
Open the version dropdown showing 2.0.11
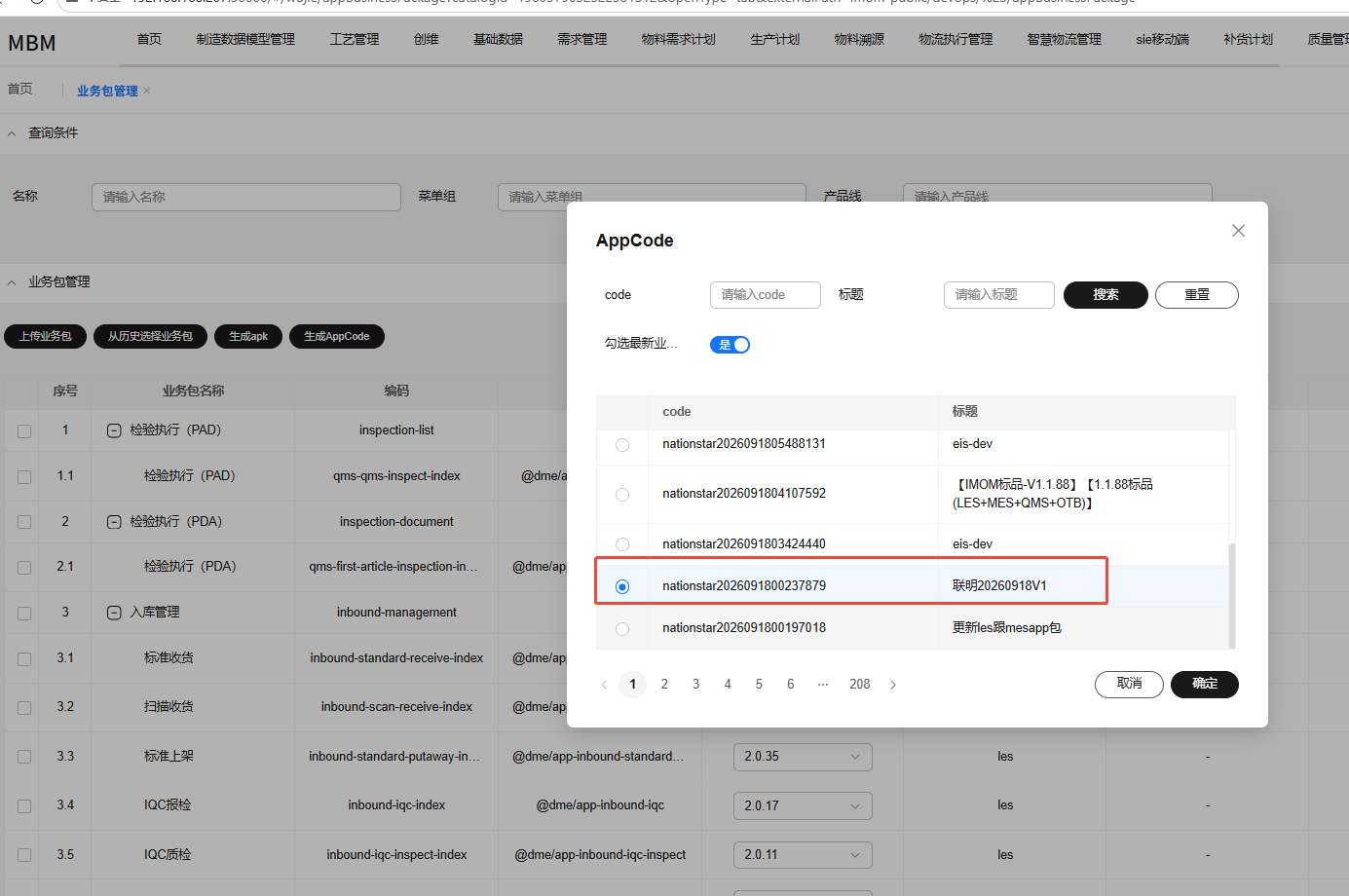tap(803, 855)
